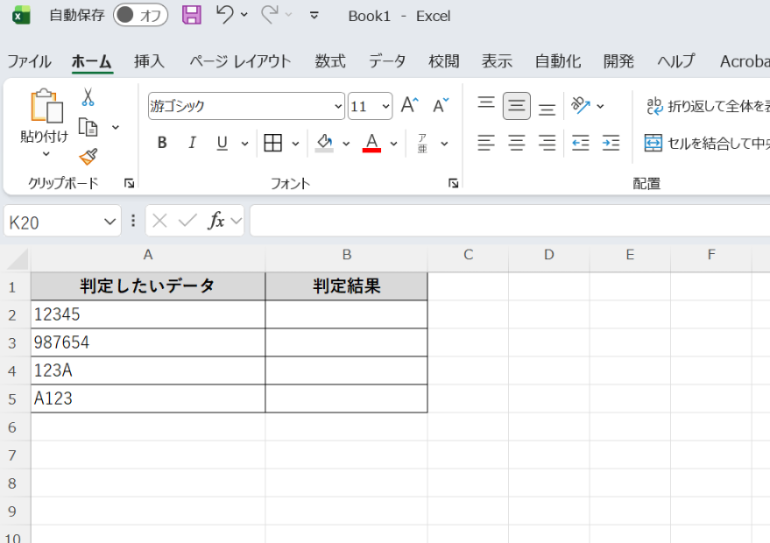770x543 pixels.
Task: Decrease font size with smaller A icon
Action: coord(440,106)
